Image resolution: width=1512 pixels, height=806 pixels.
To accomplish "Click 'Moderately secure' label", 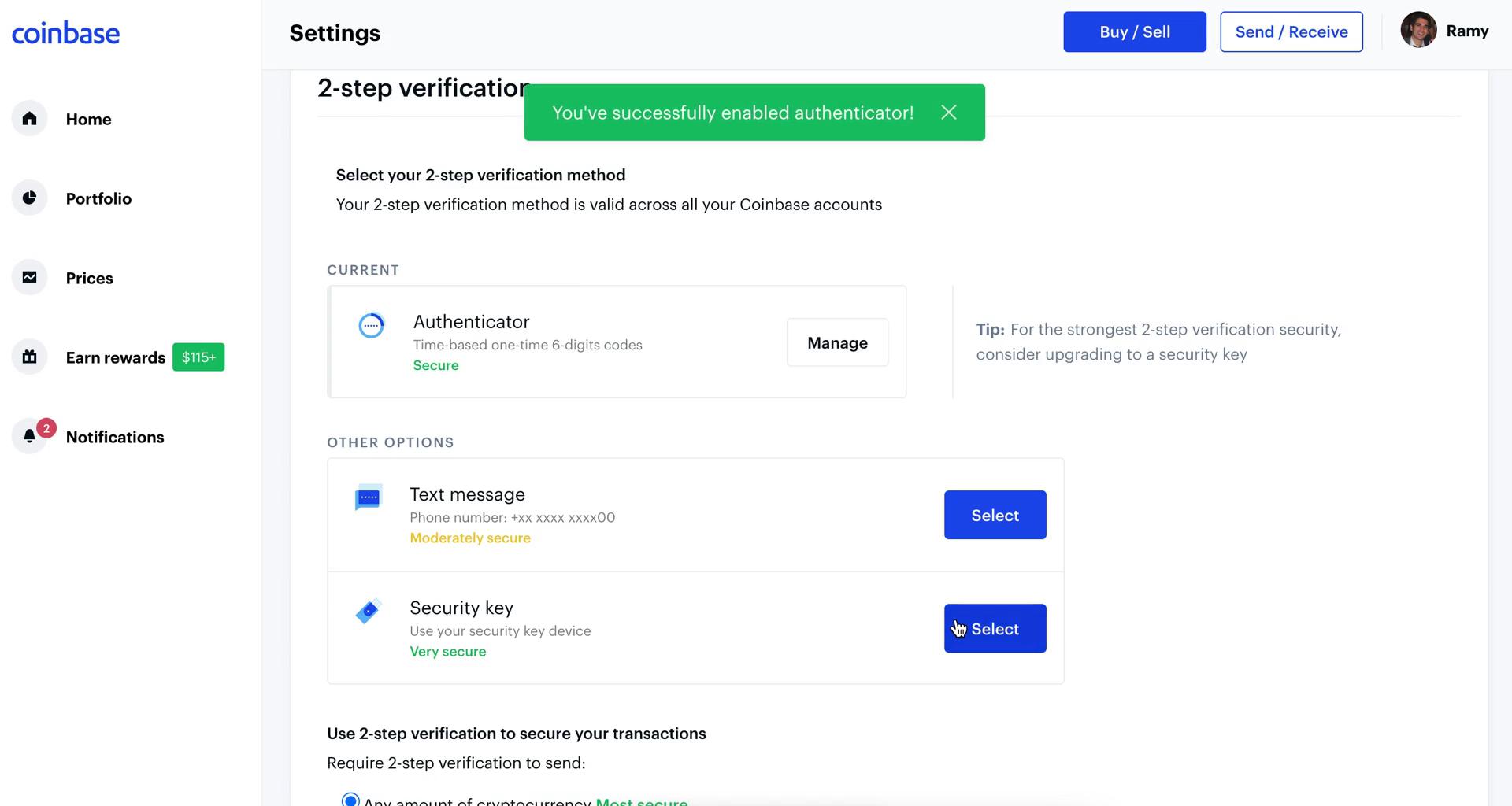I will (x=470, y=538).
